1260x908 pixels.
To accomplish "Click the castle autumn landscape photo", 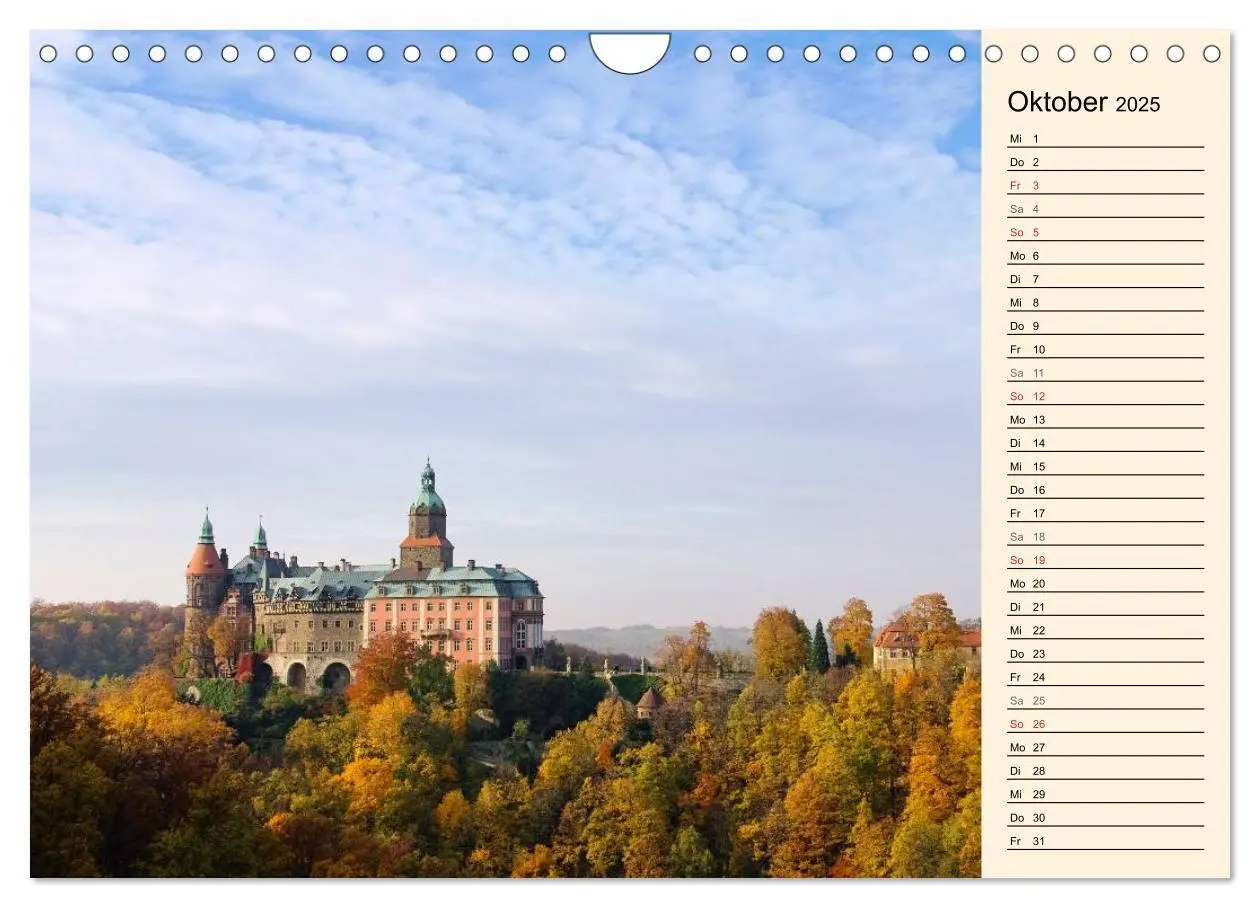I will click(505, 454).
